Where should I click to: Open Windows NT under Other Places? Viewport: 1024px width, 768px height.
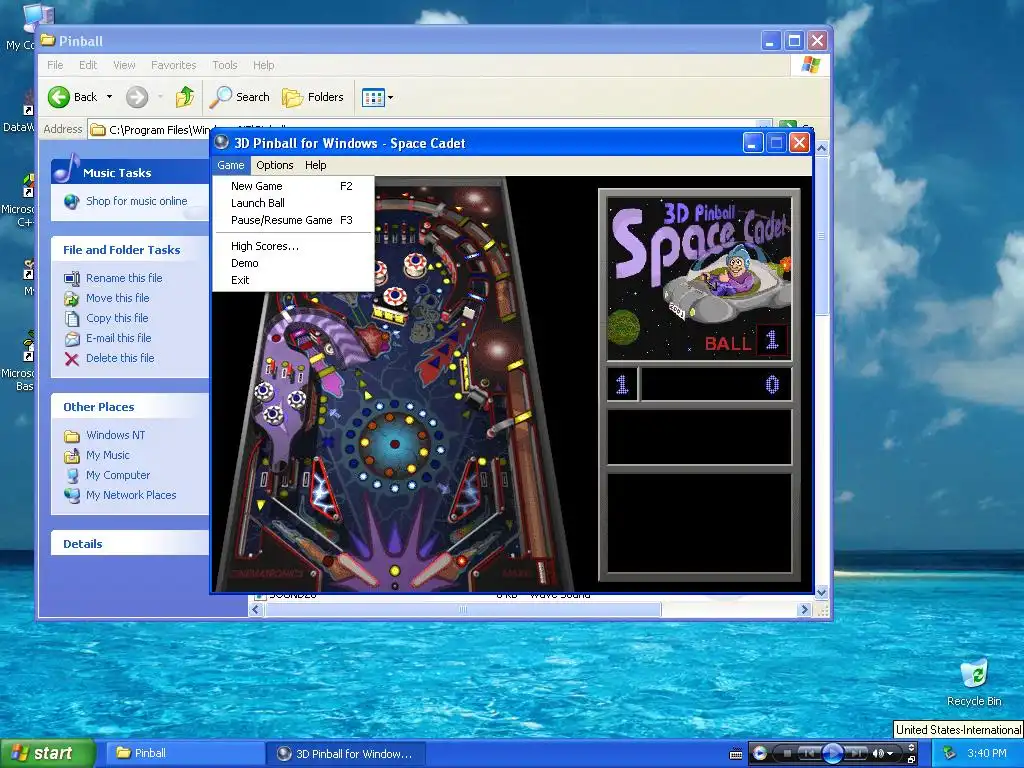[116, 436]
